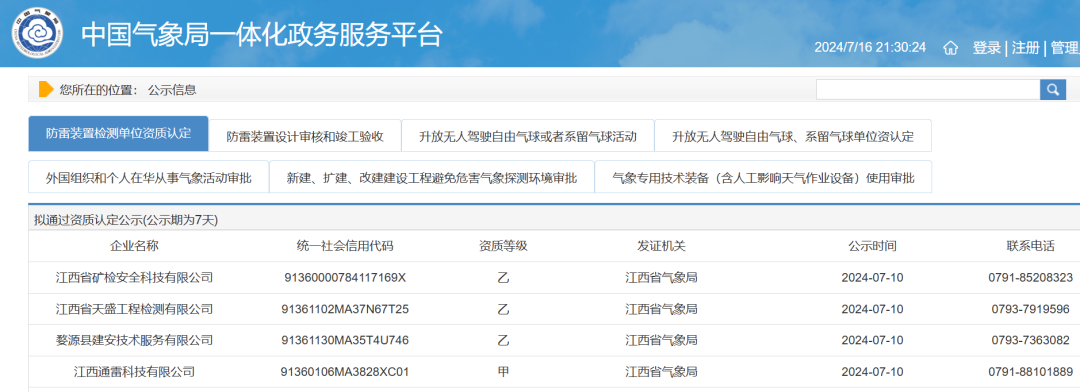This screenshot has width=1080, height=392.
Task: Click credit code 91360000784117169X
Action: coord(345,278)
